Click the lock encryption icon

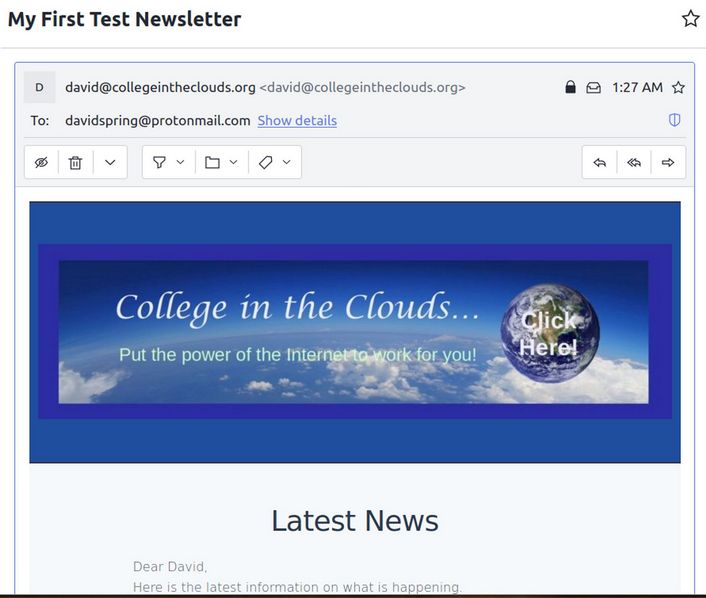click(571, 88)
